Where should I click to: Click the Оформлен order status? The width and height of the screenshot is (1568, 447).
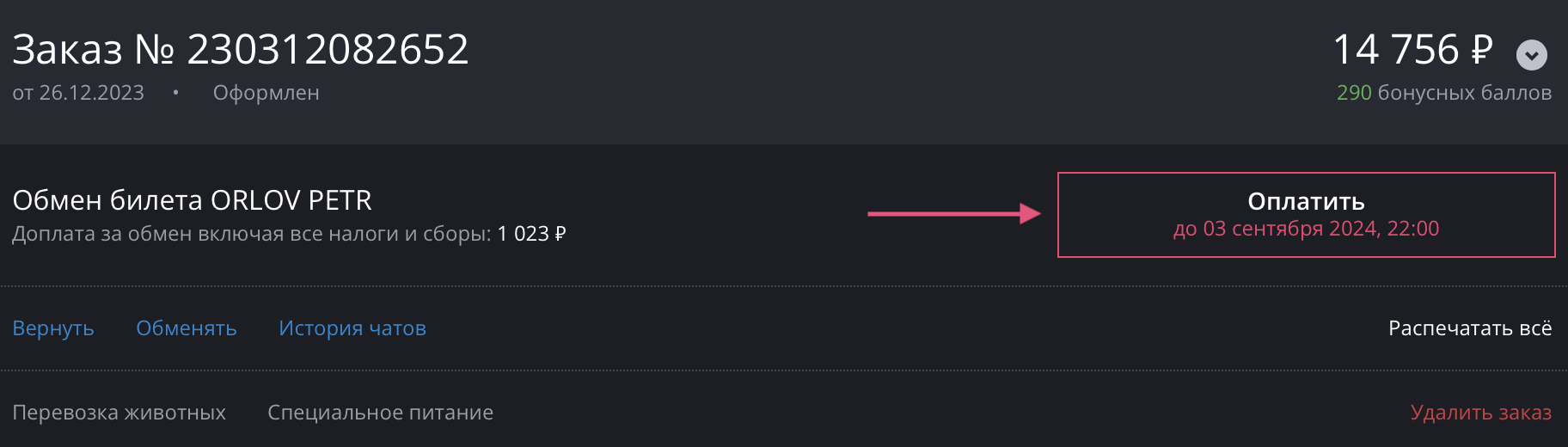pos(266,93)
